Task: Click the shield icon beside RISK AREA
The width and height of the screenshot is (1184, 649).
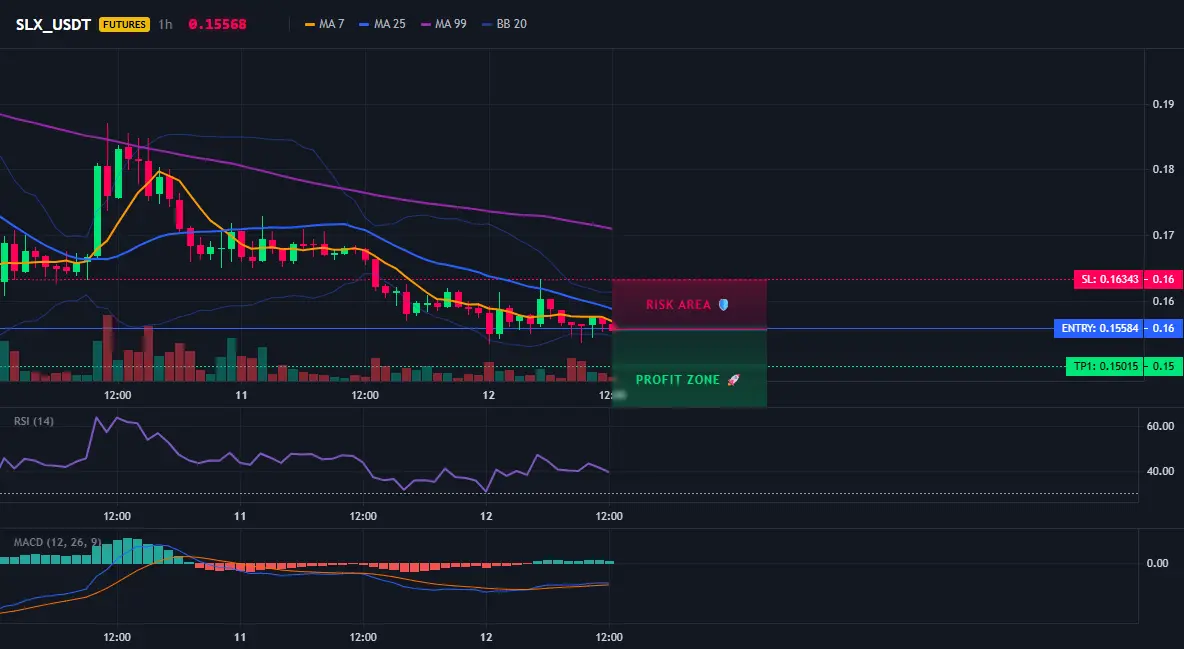Action: [723, 304]
